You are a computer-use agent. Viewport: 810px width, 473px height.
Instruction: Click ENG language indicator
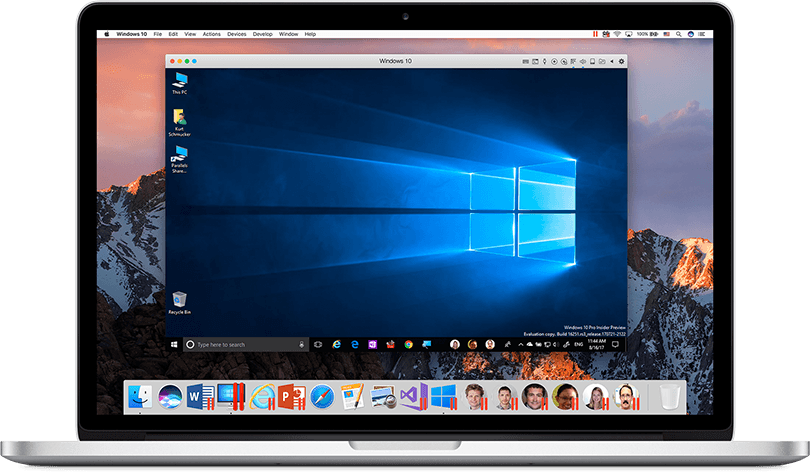coord(578,344)
